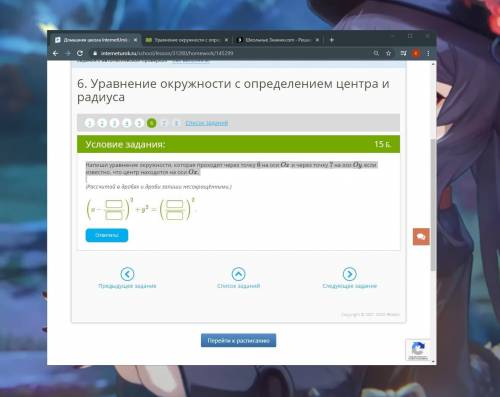Reload the page with the refresh icon
This screenshot has height=397, width=500.
click(x=80, y=53)
